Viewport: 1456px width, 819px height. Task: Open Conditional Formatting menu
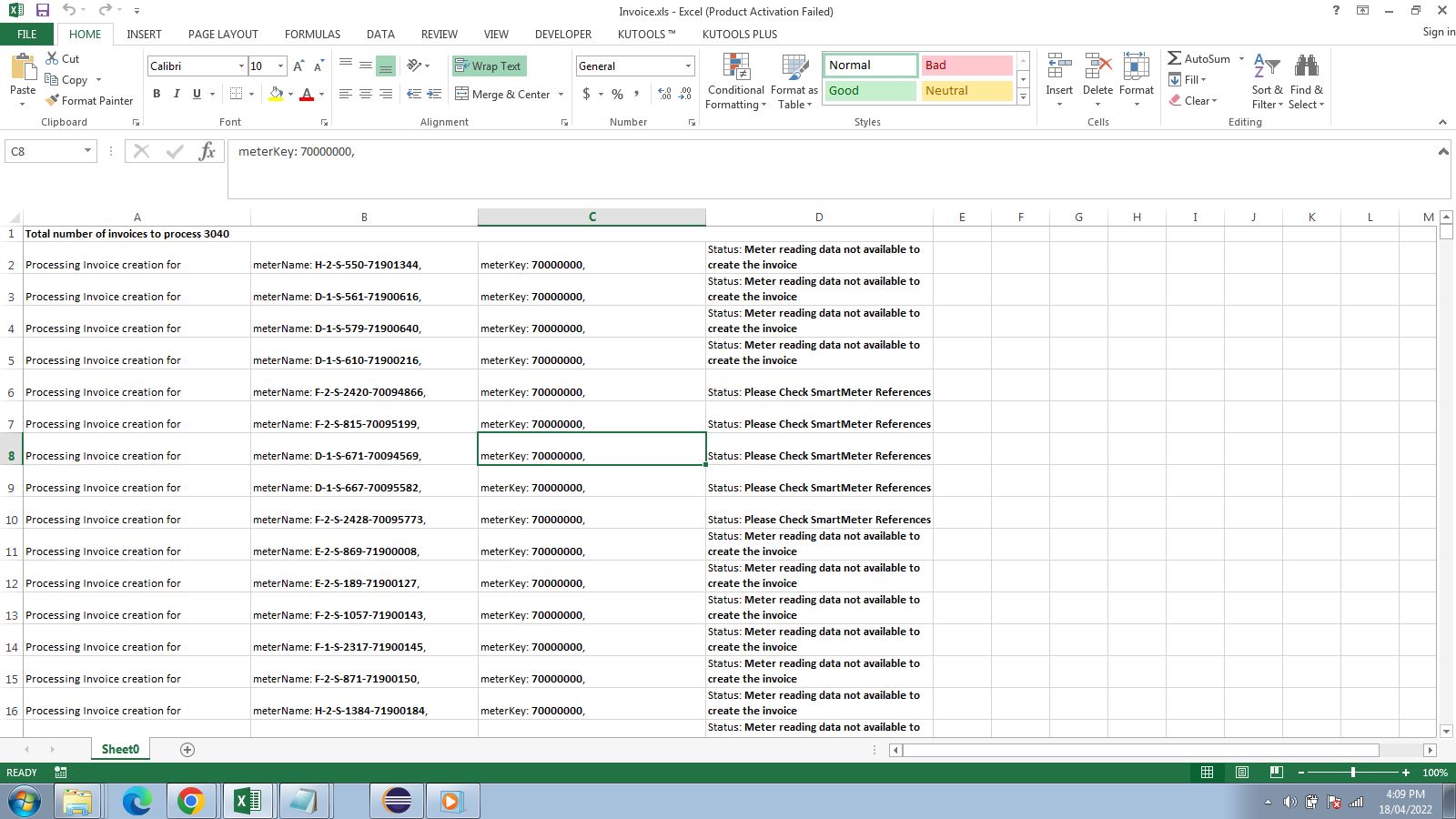[x=736, y=81]
